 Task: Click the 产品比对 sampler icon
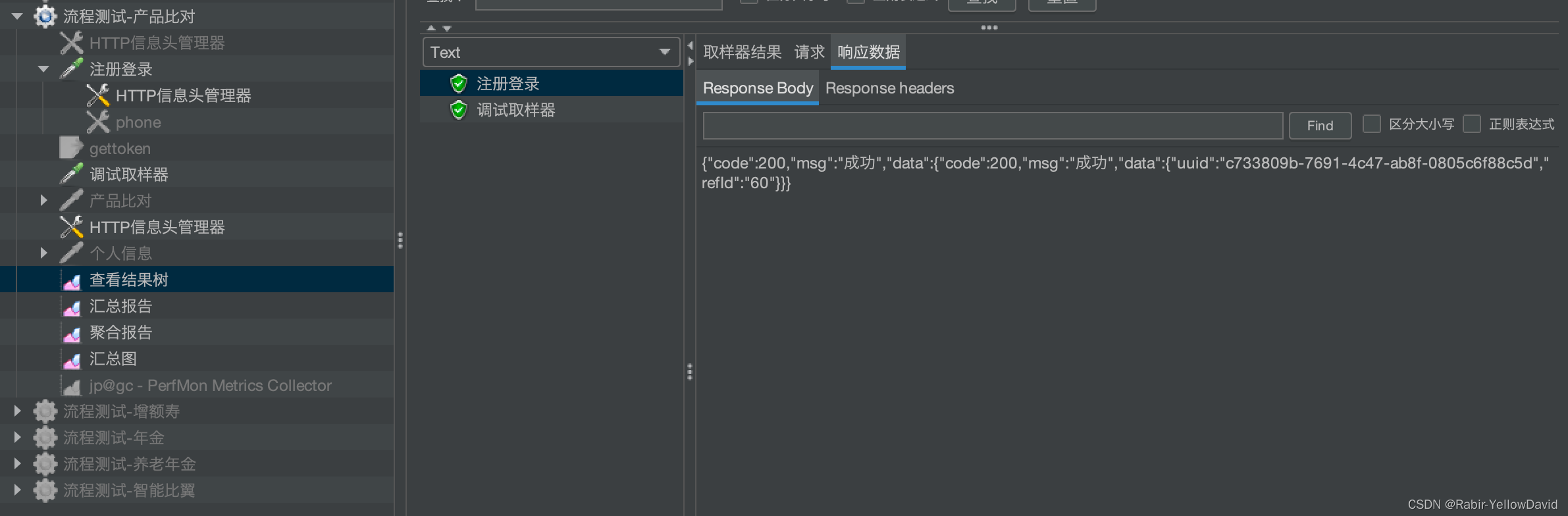71,201
